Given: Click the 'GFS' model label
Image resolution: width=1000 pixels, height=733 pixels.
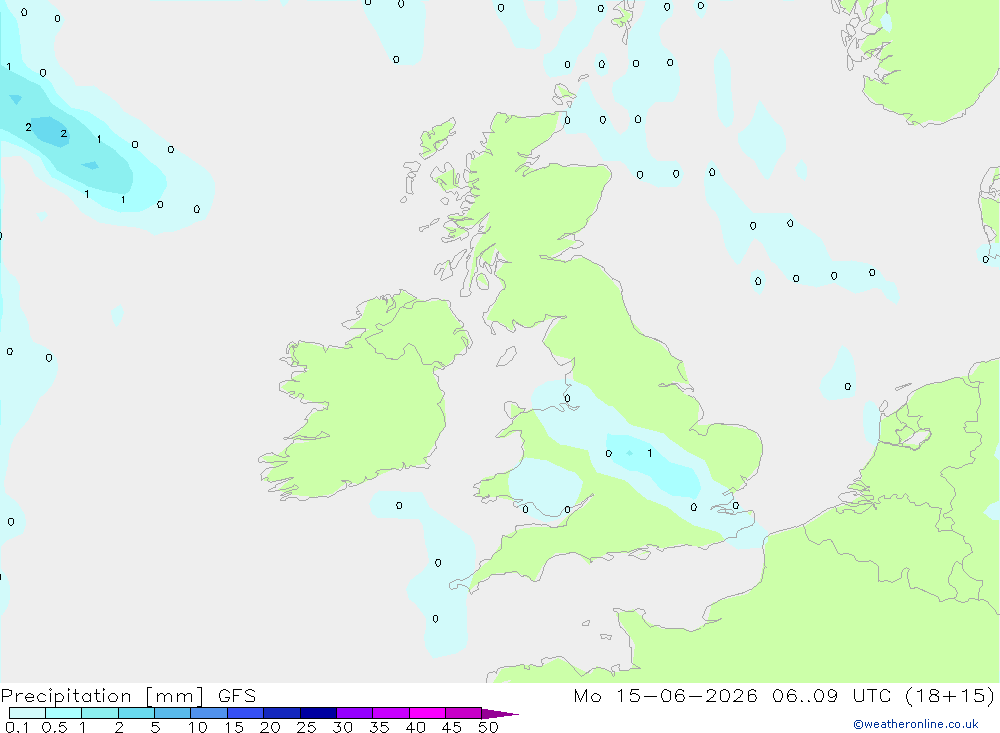Looking at the screenshot, I should (237, 696).
